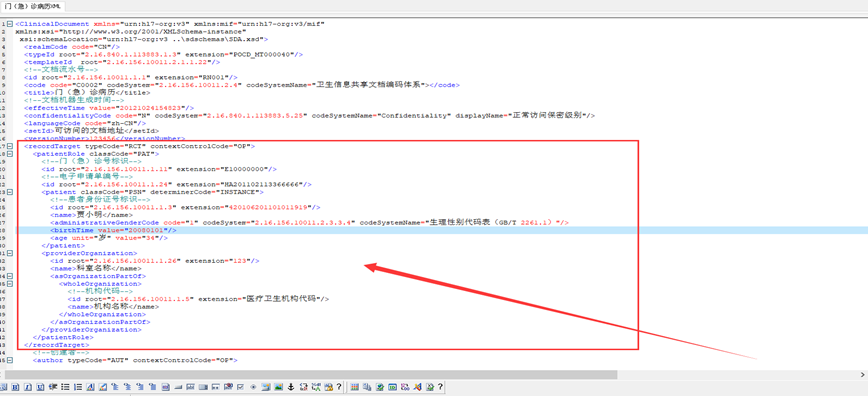Image resolution: width=868 pixels, height=396 pixels.
Task: Click the closing /recordTarget tag line
Action: (56, 344)
